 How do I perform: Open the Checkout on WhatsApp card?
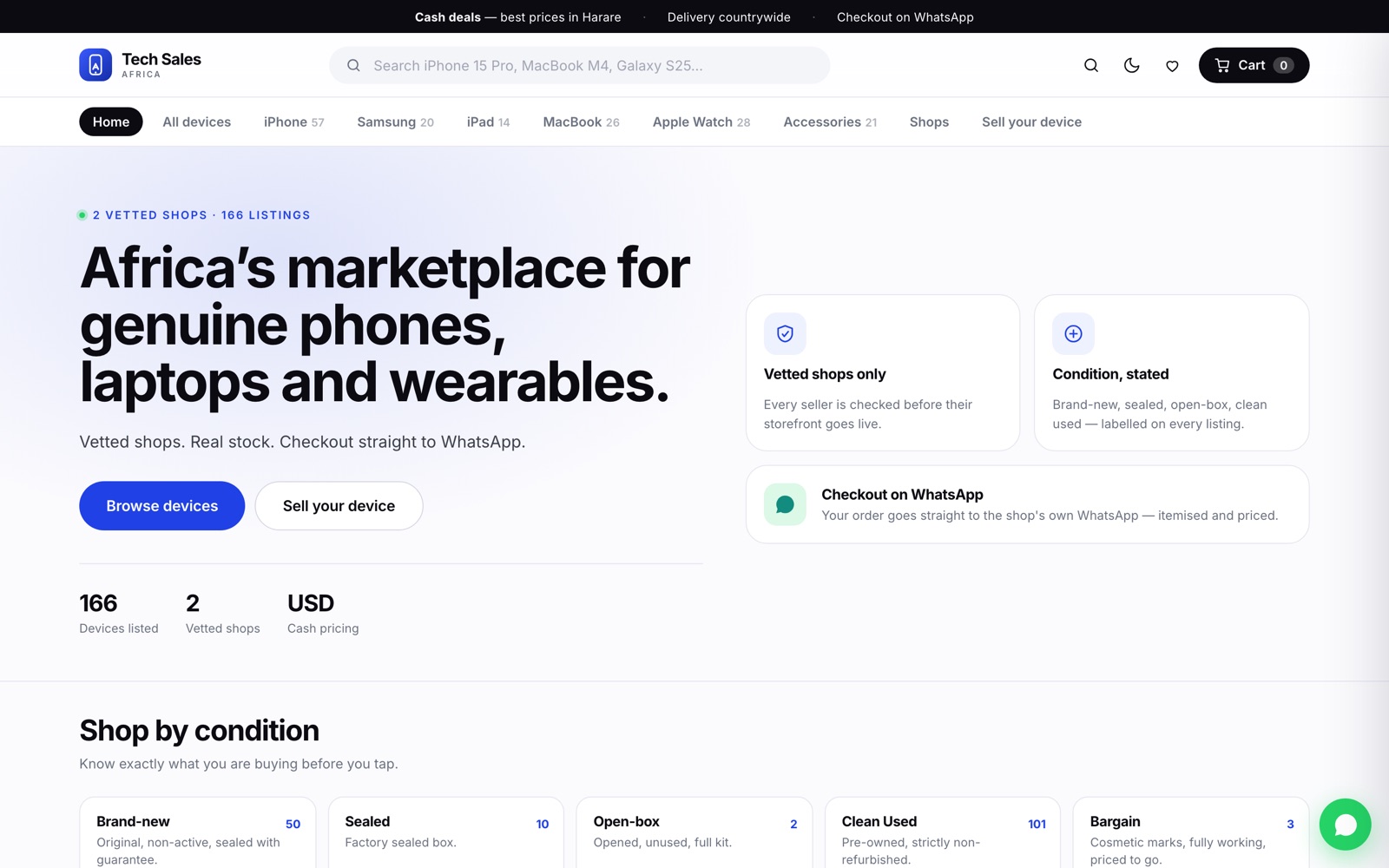[1027, 504]
